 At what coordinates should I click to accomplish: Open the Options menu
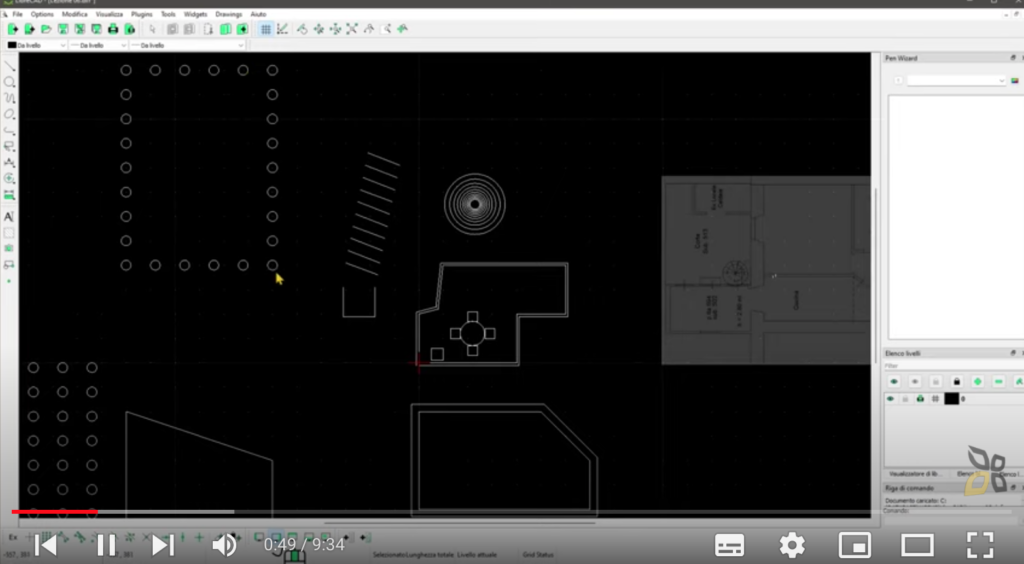pos(42,14)
